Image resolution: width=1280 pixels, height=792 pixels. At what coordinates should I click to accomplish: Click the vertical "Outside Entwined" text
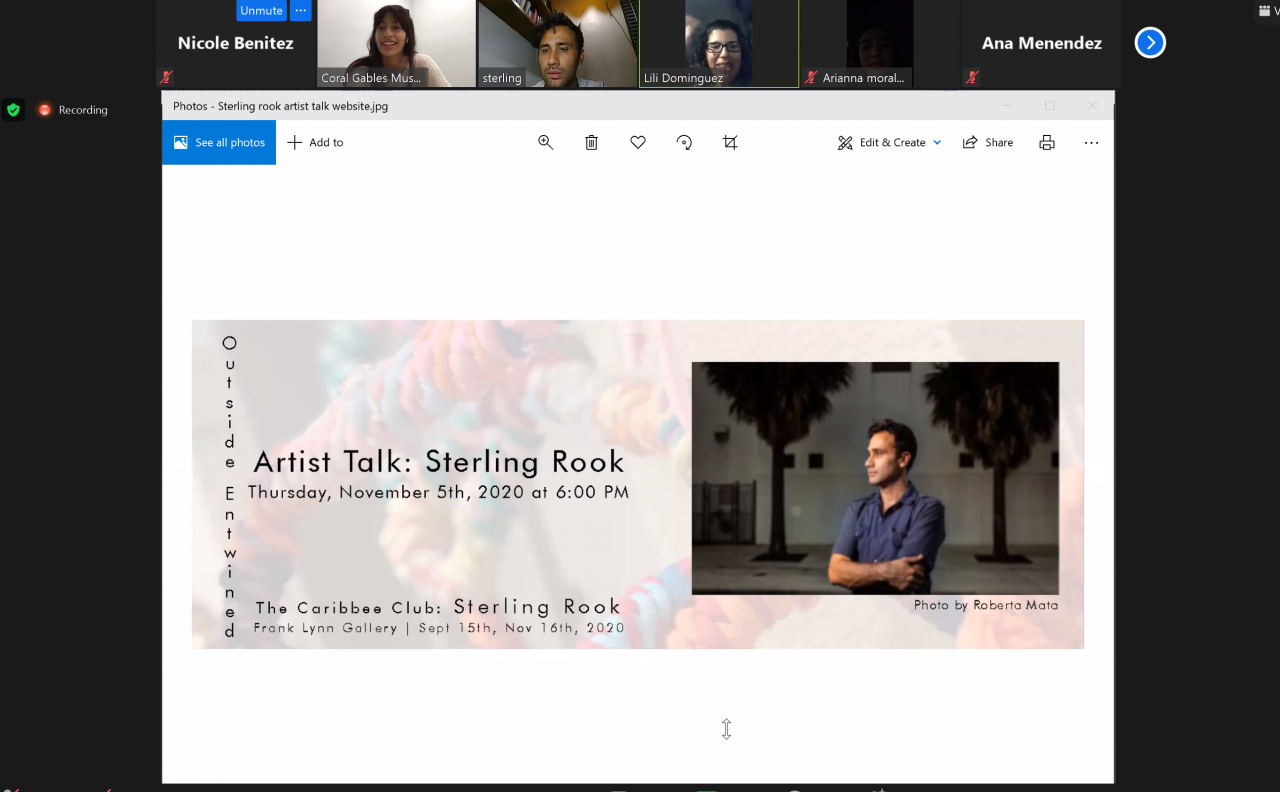(x=230, y=487)
